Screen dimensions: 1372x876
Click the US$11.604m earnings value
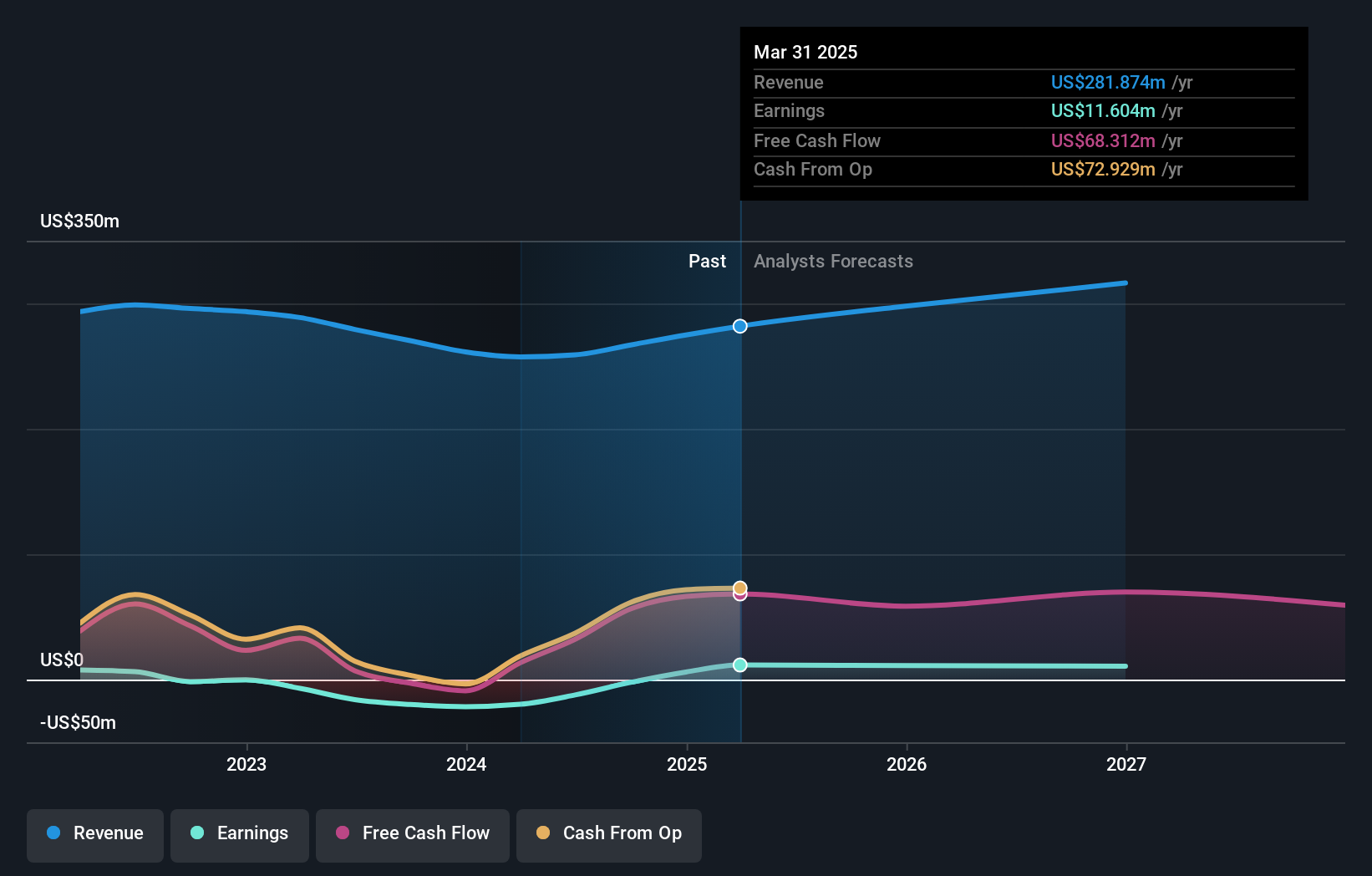(1103, 111)
